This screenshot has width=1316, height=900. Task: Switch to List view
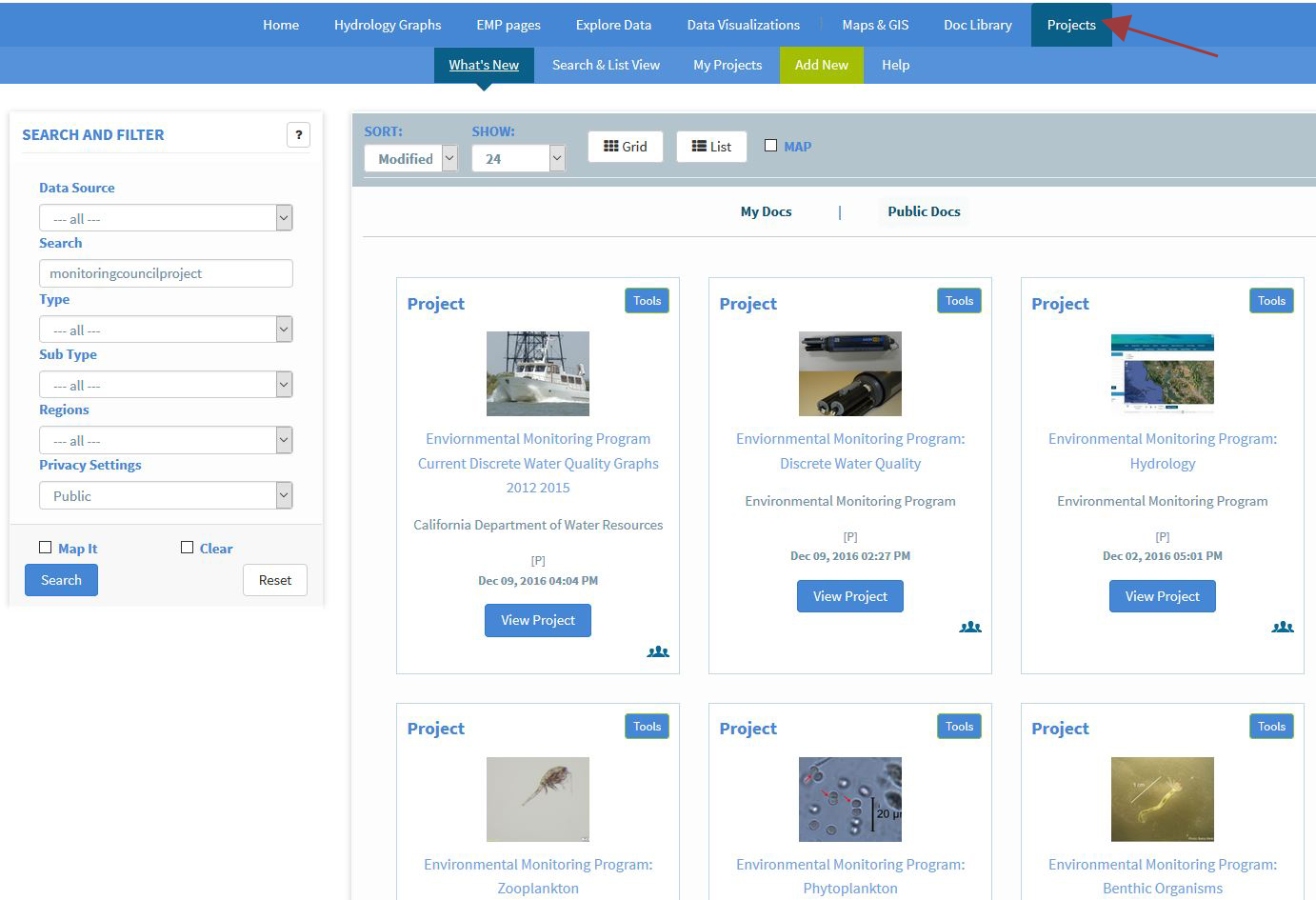pos(710,147)
